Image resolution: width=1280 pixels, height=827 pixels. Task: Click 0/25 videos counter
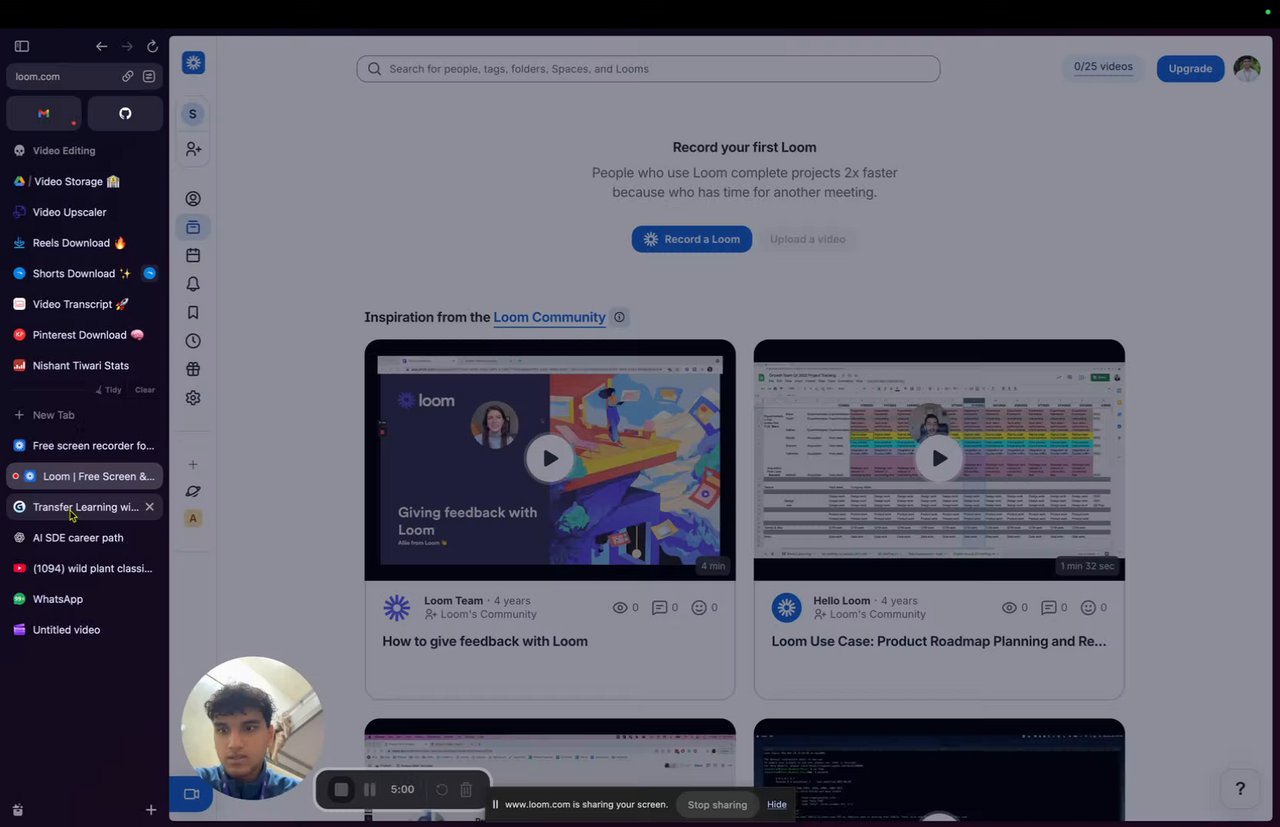pos(1103,67)
